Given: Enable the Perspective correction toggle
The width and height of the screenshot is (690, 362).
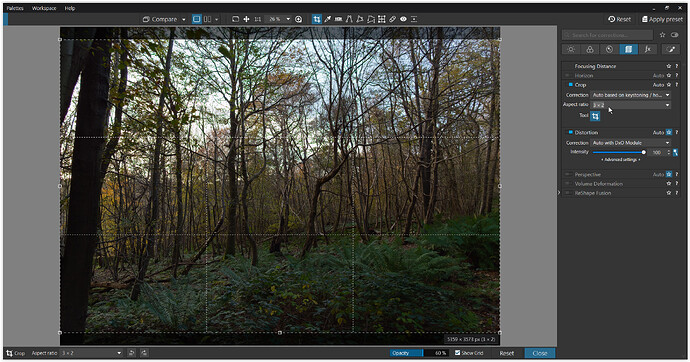Looking at the screenshot, I should point(569,174).
